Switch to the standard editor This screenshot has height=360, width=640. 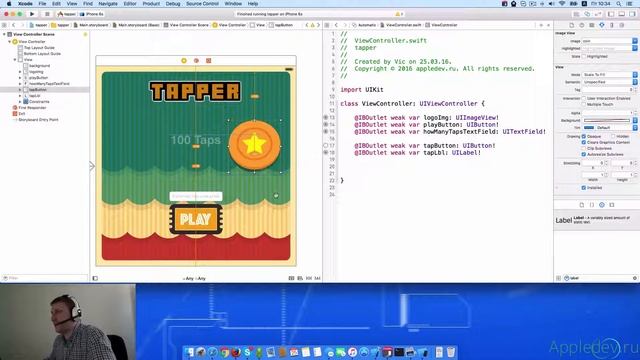tap(576, 14)
